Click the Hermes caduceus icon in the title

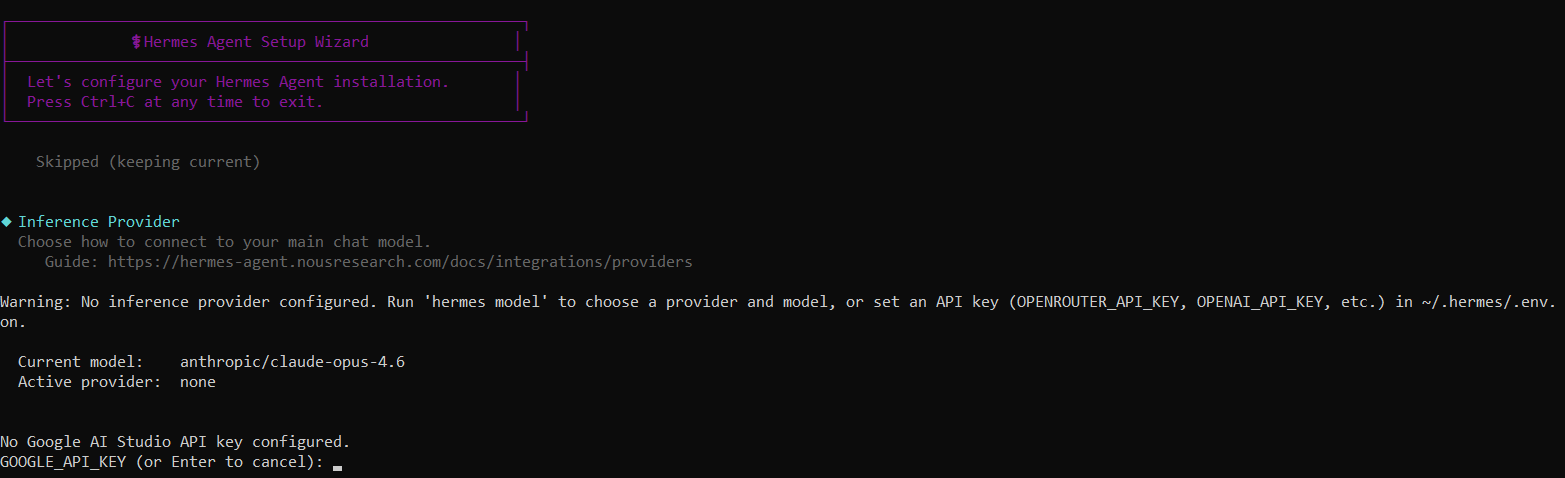[x=137, y=42]
